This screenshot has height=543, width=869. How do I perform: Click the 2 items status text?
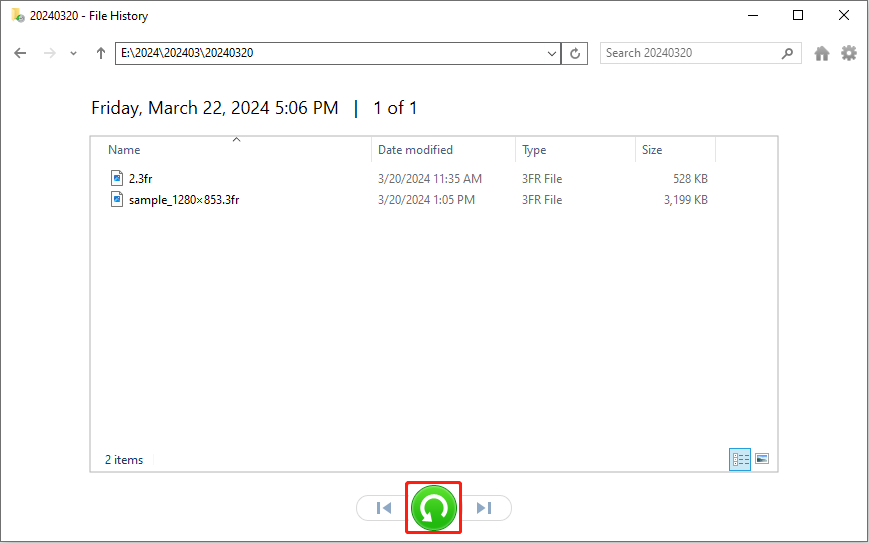click(124, 460)
